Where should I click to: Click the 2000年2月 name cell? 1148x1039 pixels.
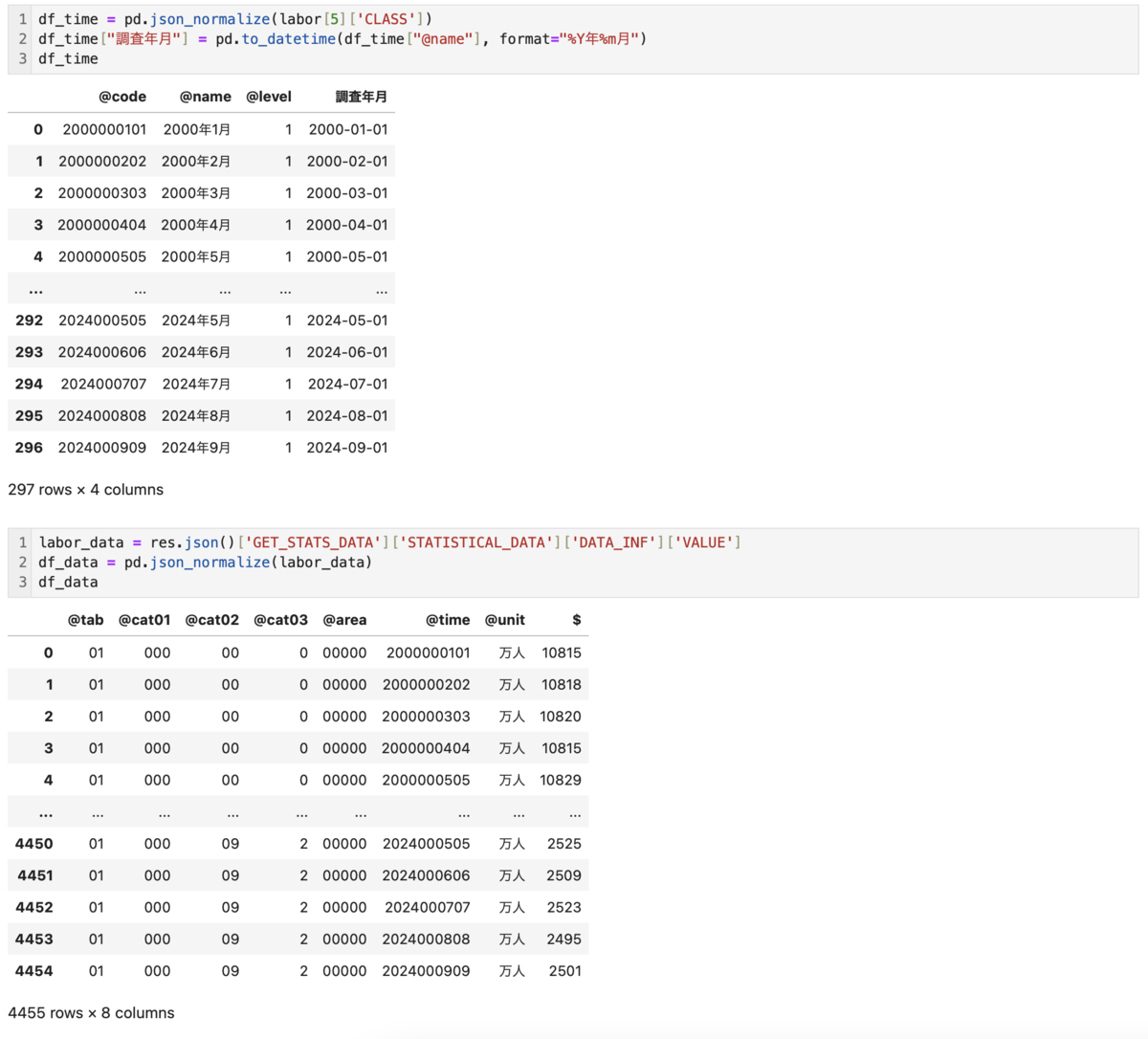(x=196, y=161)
